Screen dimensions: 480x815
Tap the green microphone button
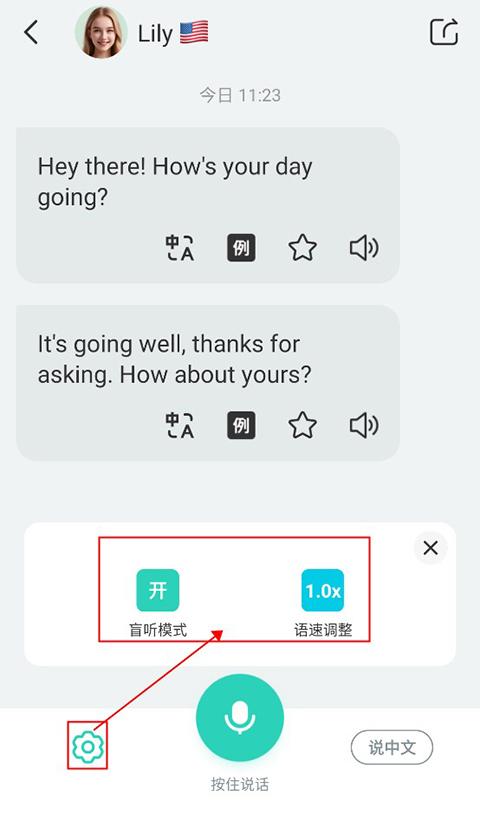[240, 718]
